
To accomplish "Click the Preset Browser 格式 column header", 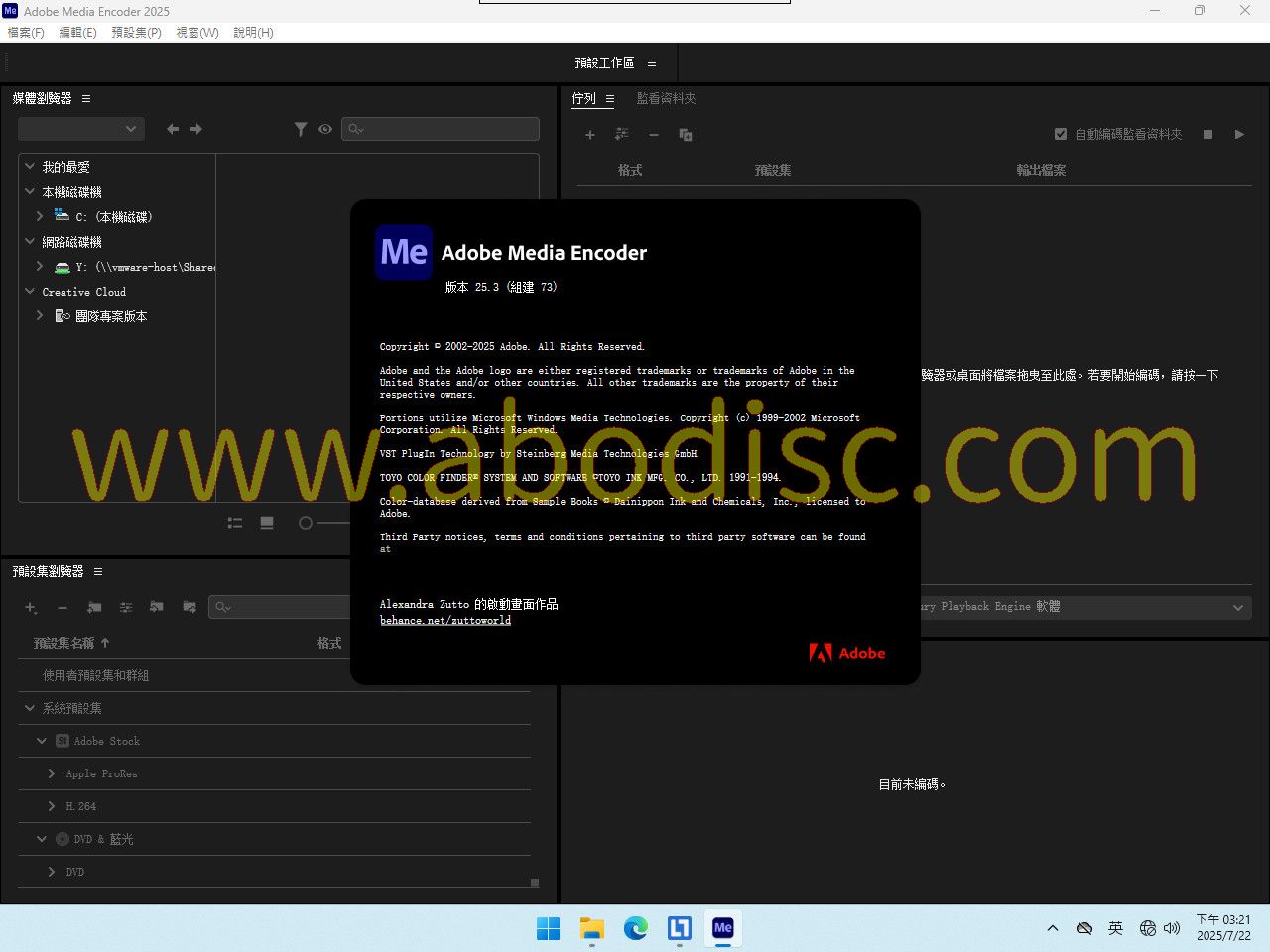I will [329, 643].
